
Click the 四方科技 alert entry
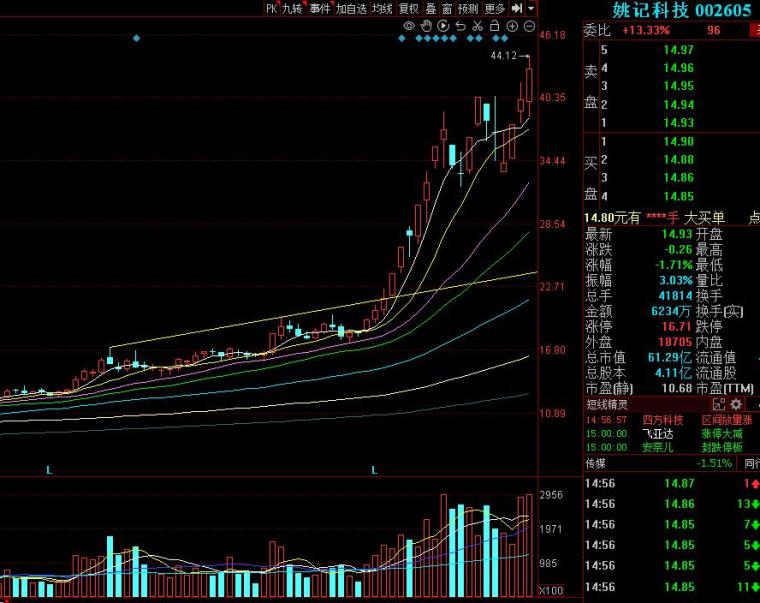[663, 420]
